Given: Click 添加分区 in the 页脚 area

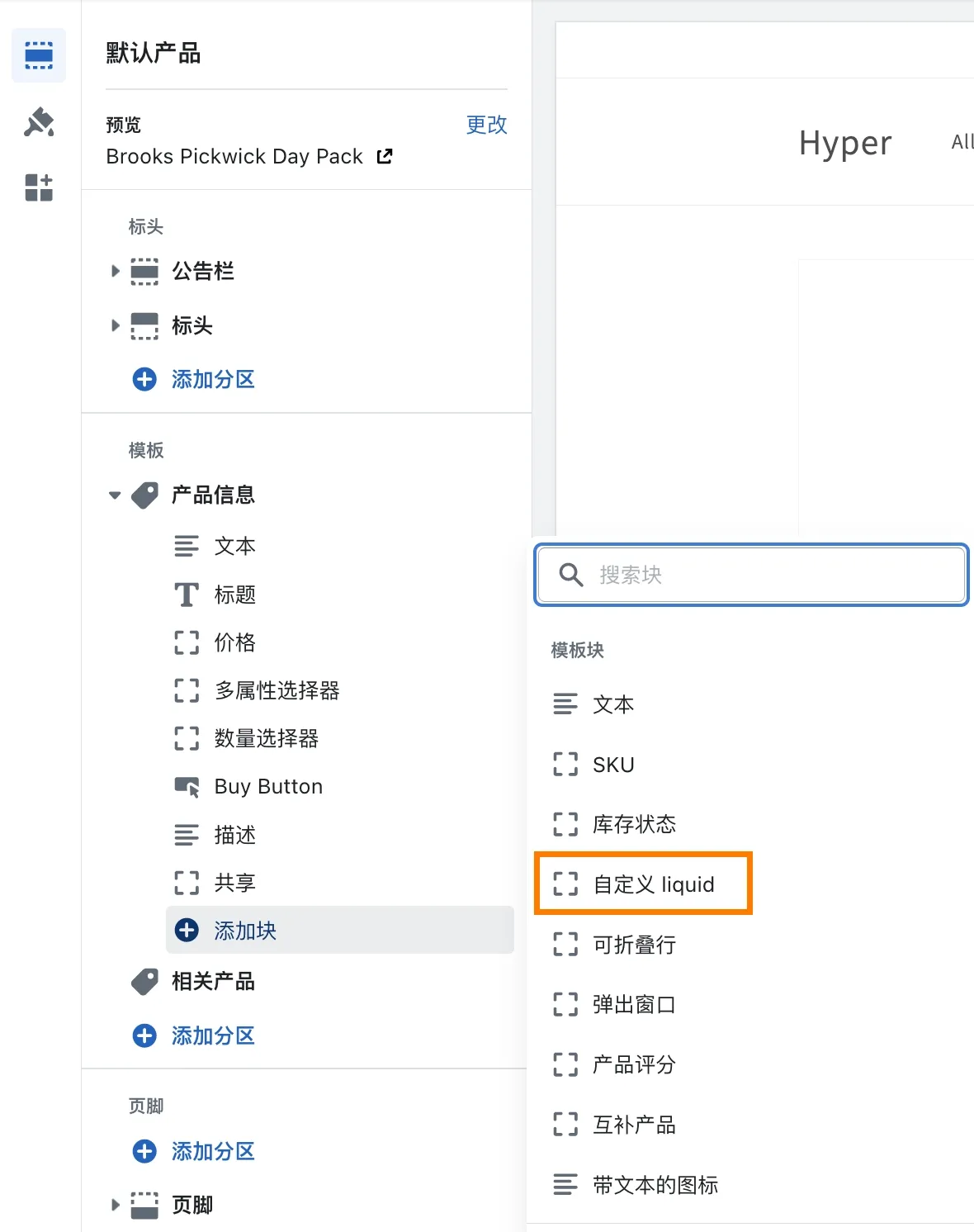Looking at the screenshot, I should pos(213,1151).
